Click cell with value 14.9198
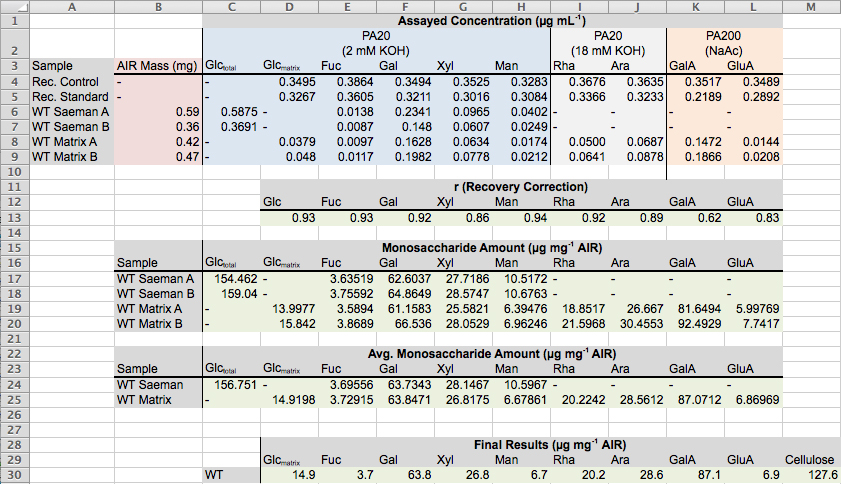The height and width of the screenshot is (484, 841). pyautogui.click(x=290, y=400)
